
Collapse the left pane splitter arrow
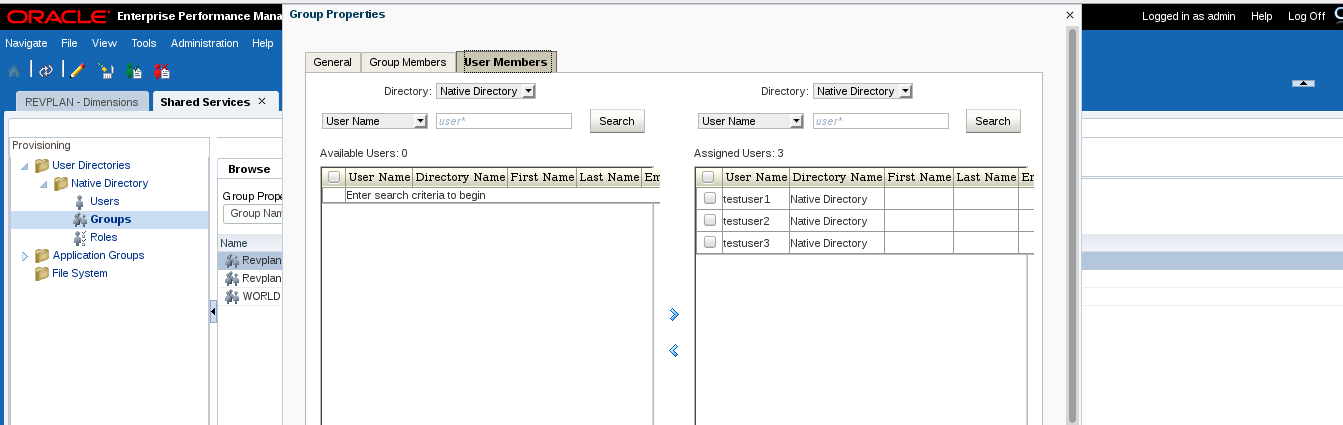pos(213,313)
